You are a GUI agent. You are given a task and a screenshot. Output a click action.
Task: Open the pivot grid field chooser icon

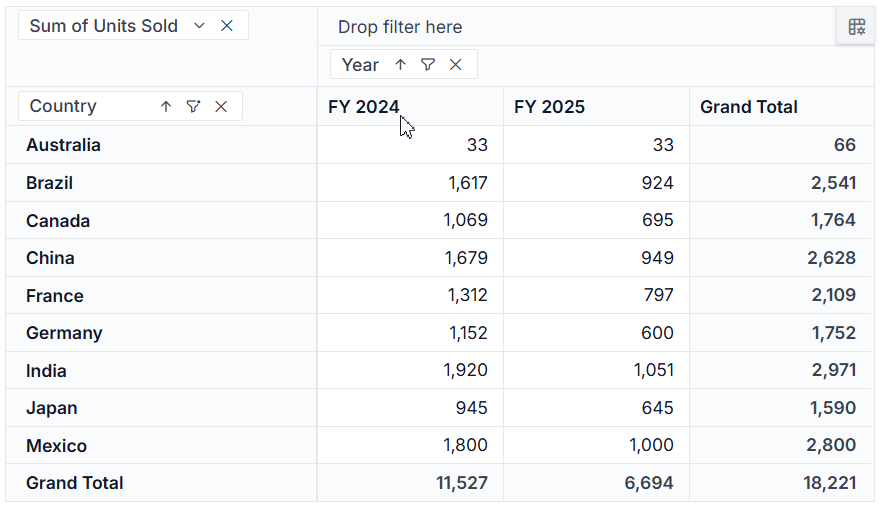(x=856, y=26)
